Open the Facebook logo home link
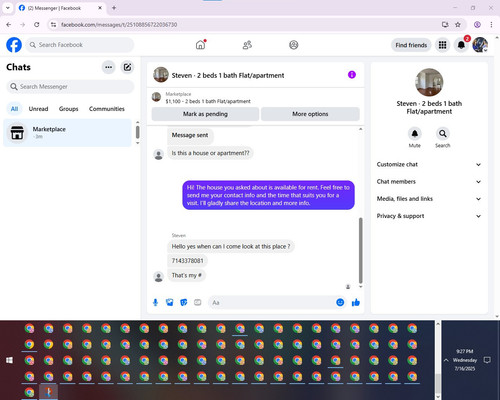500x400 pixels. (14, 45)
